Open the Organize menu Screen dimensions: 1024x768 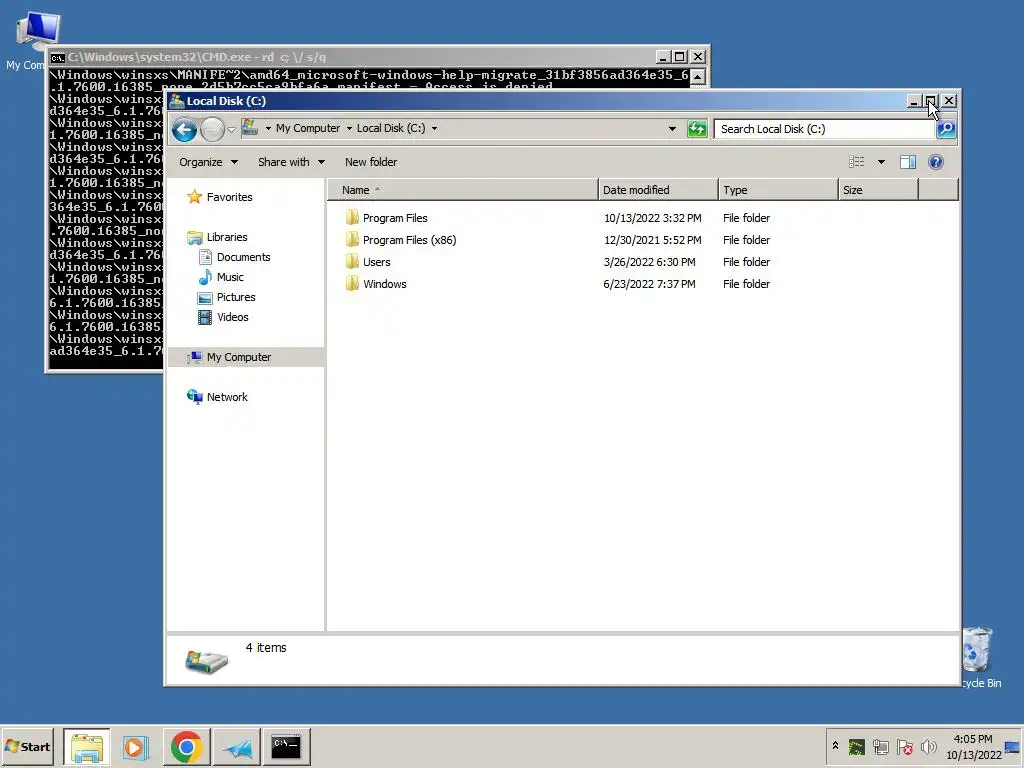208,162
